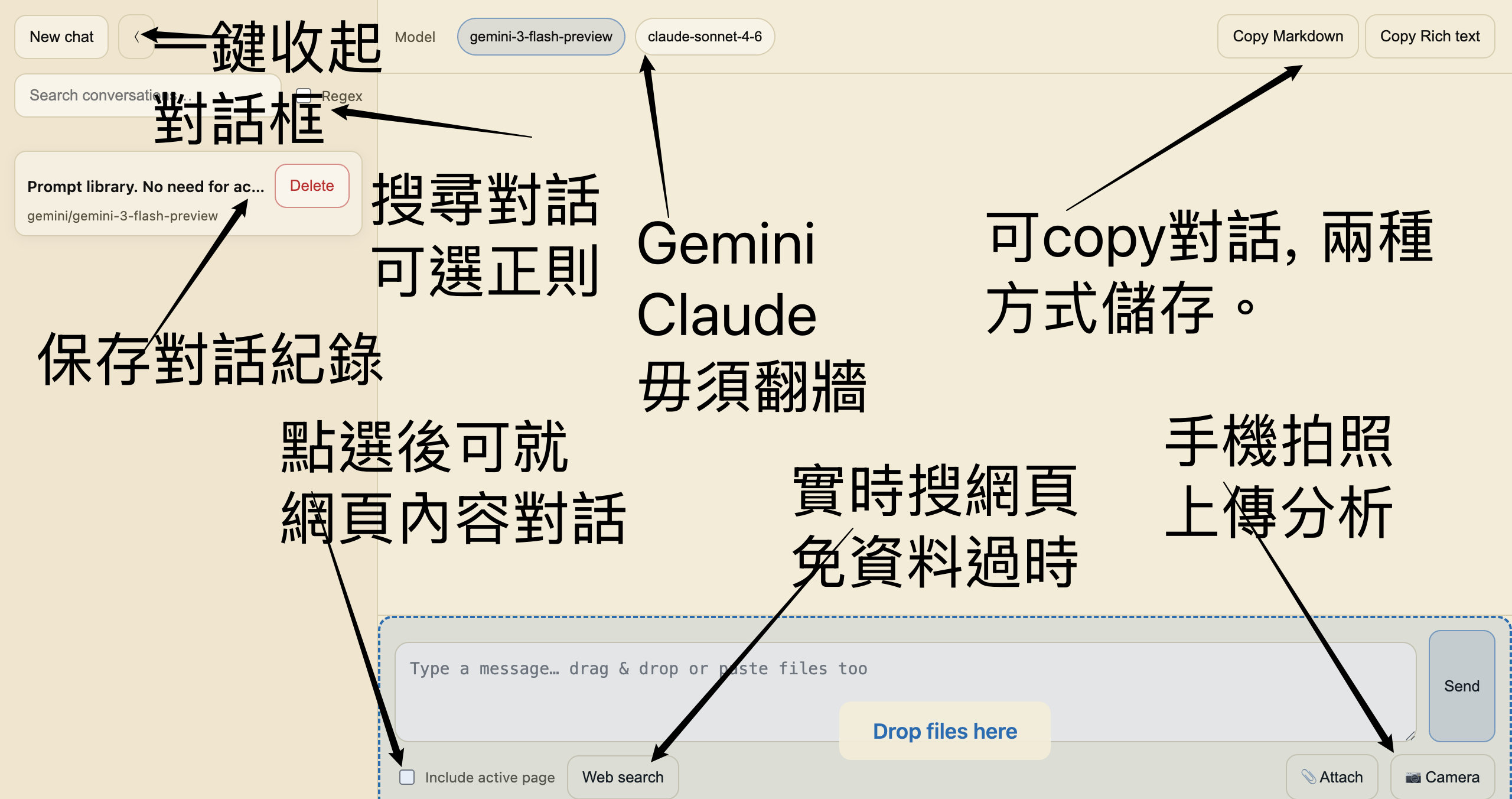Click Copy Rich text
Screen dimensions: 1512x799
pos(1429,37)
